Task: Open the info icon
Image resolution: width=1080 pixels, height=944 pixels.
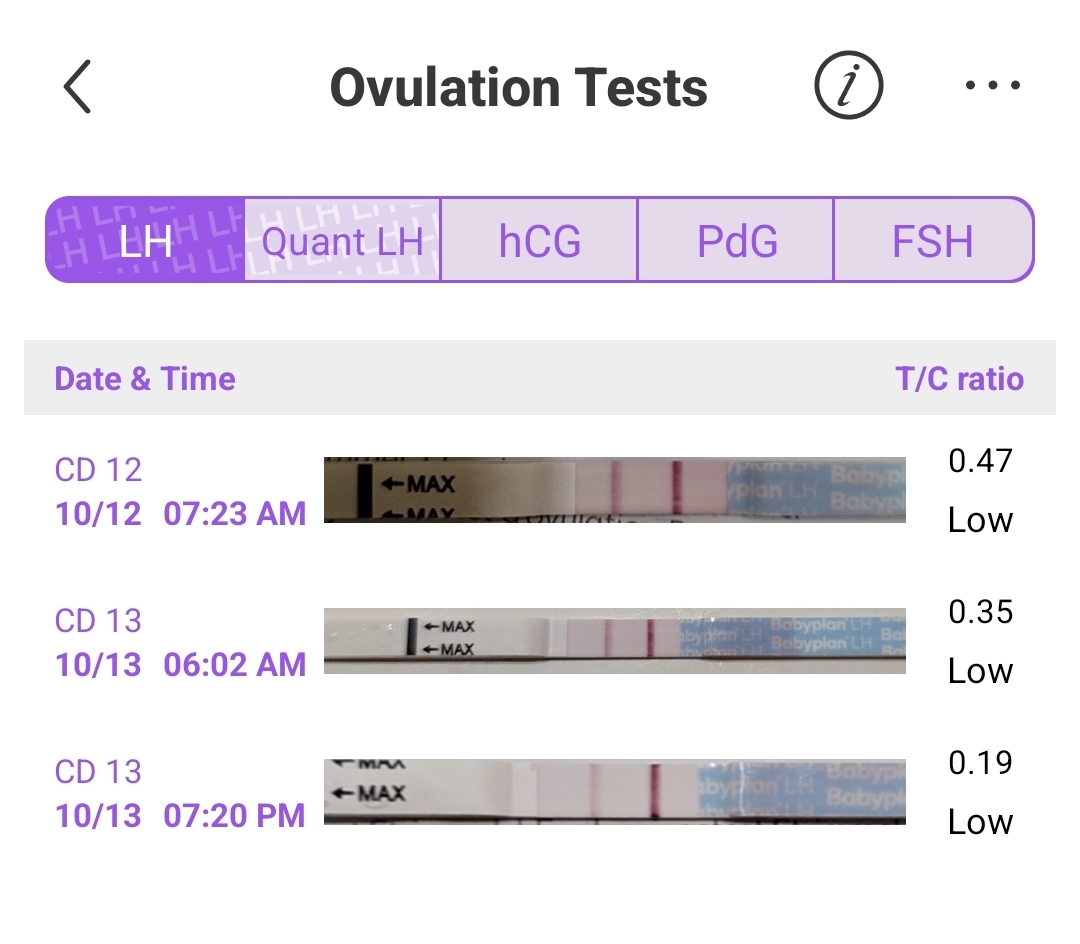Action: pyautogui.click(x=848, y=87)
